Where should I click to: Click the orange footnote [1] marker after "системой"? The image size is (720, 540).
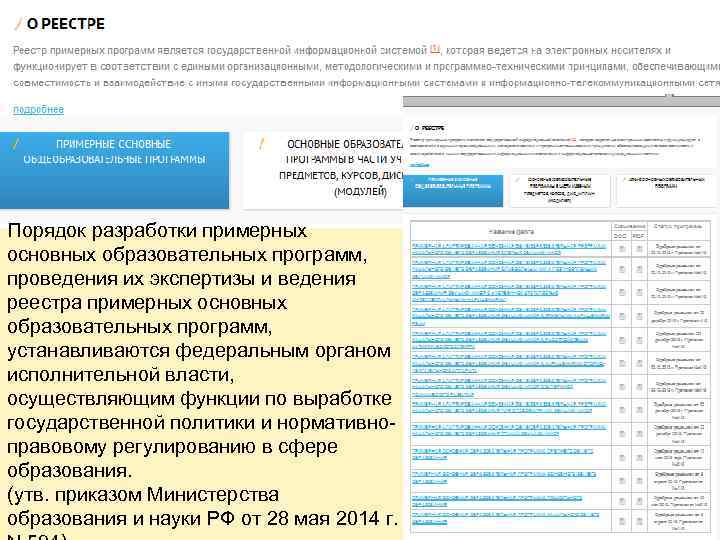coord(435,49)
